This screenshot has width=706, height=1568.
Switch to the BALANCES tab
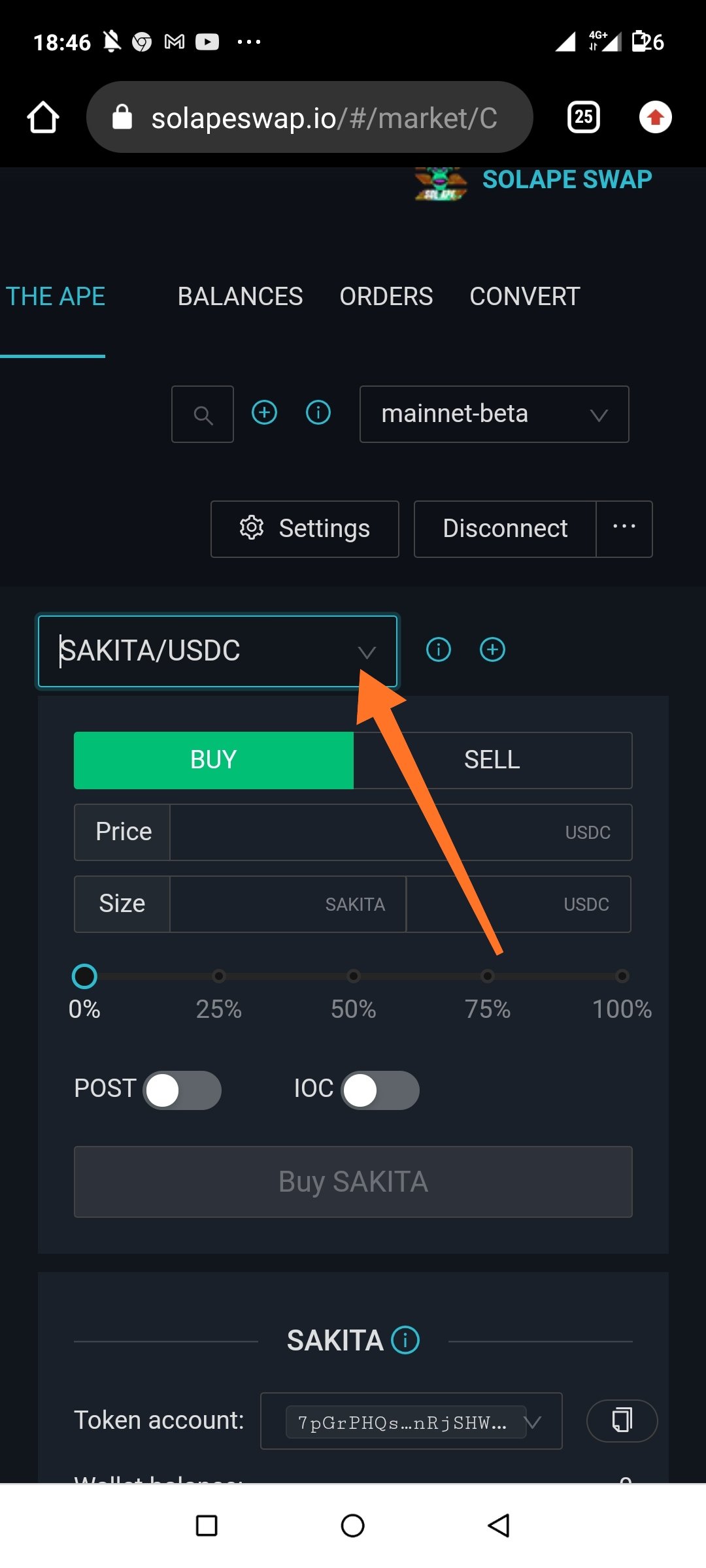240,297
